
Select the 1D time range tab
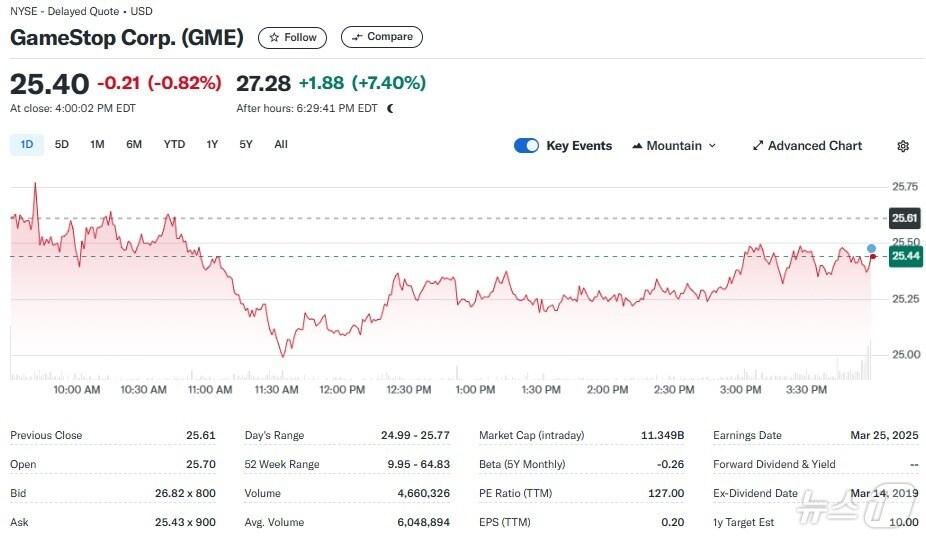27,144
